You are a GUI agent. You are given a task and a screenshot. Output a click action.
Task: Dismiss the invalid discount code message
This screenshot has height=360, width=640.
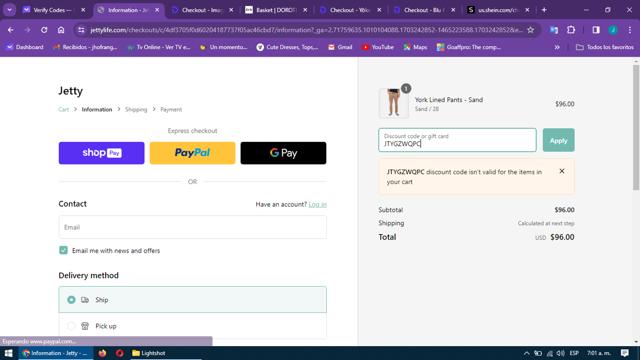[x=562, y=171]
